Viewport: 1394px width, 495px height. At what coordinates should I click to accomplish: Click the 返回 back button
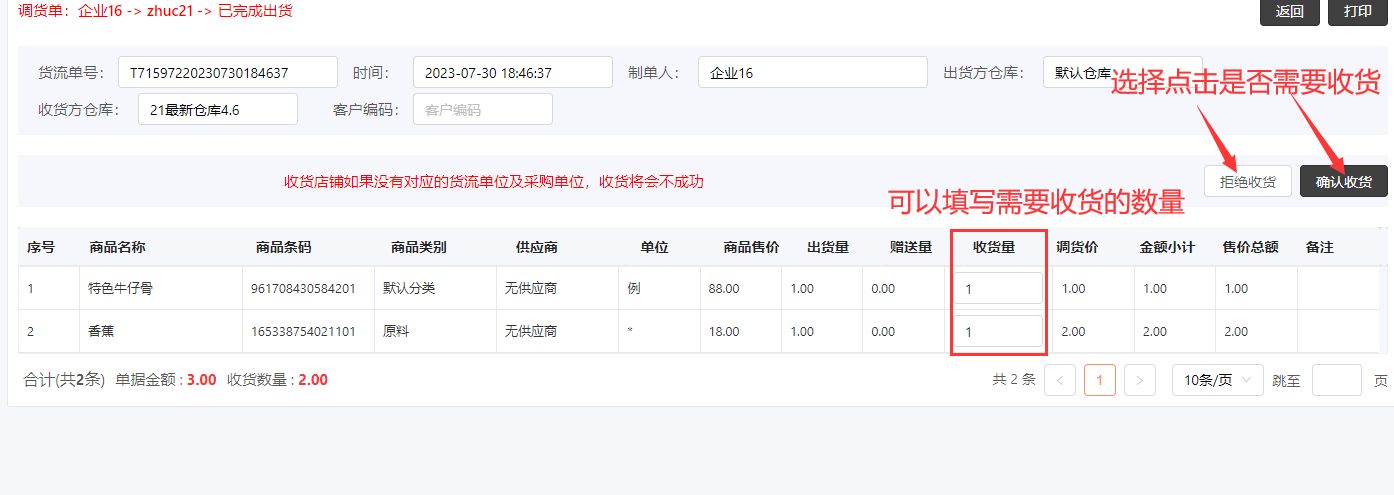pos(1289,11)
